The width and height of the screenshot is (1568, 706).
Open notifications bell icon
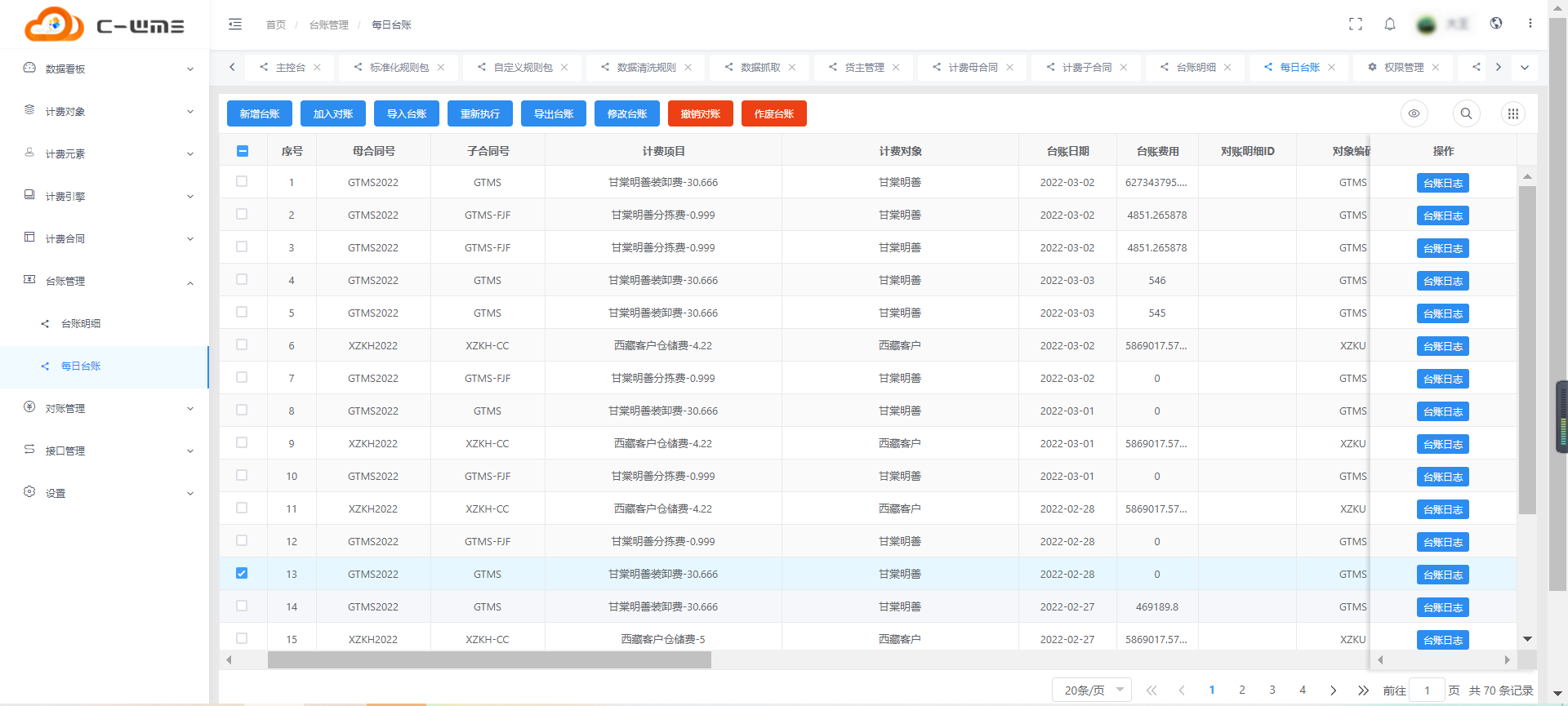coord(1390,24)
